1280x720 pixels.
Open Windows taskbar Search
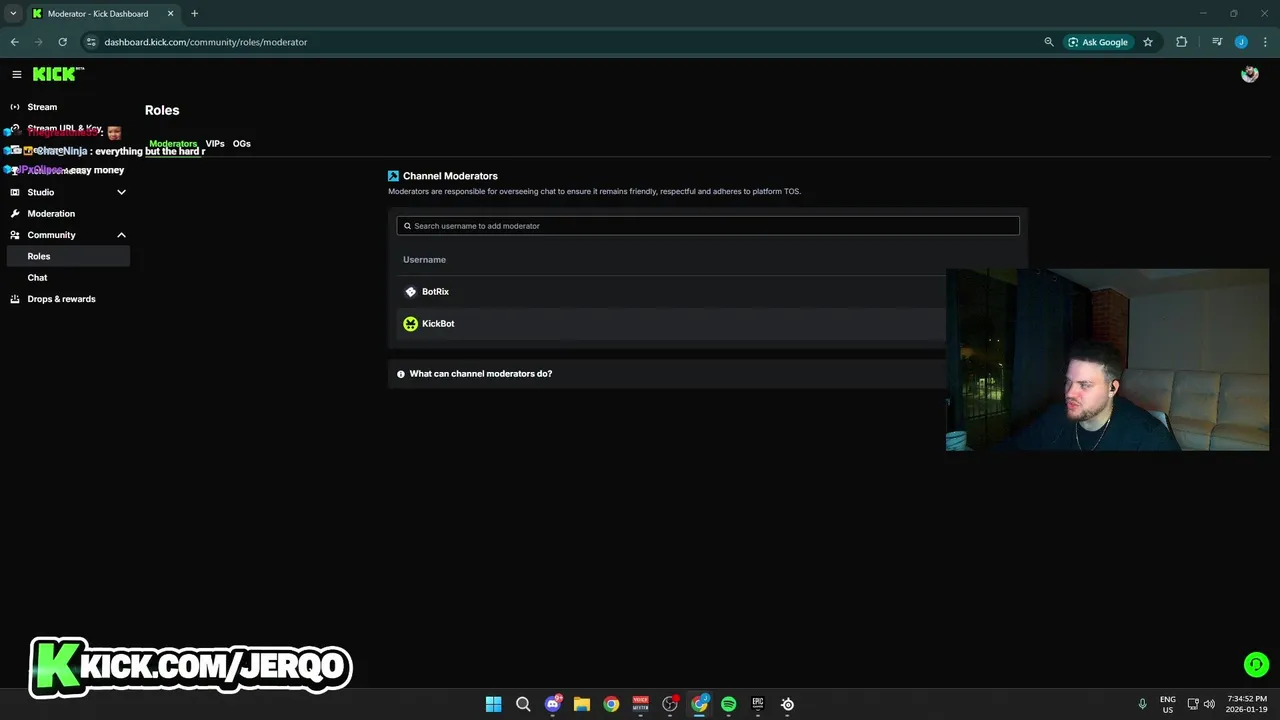[x=523, y=704]
